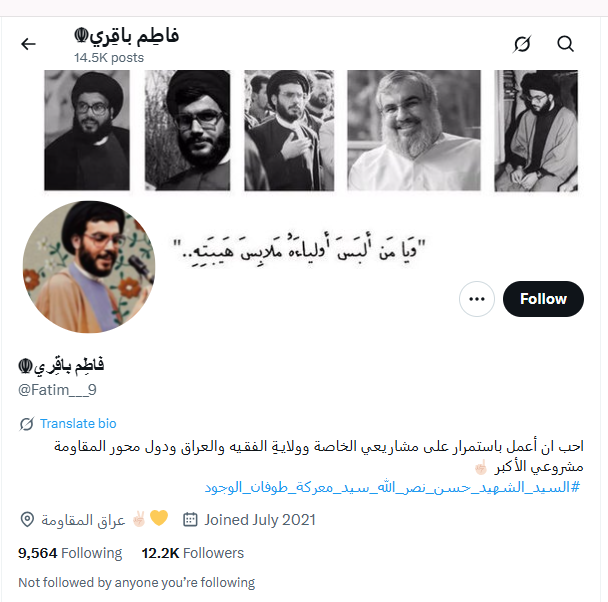Open the Arabic hashtag link in bio
The image size is (608, 602).
(x=392, y=487)
